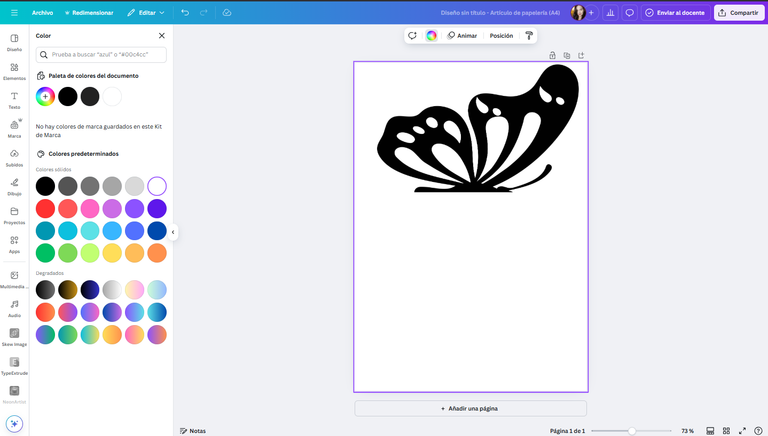Add a new color with rainbow plus
Screen dimensions: 768x436
[45, 97]
